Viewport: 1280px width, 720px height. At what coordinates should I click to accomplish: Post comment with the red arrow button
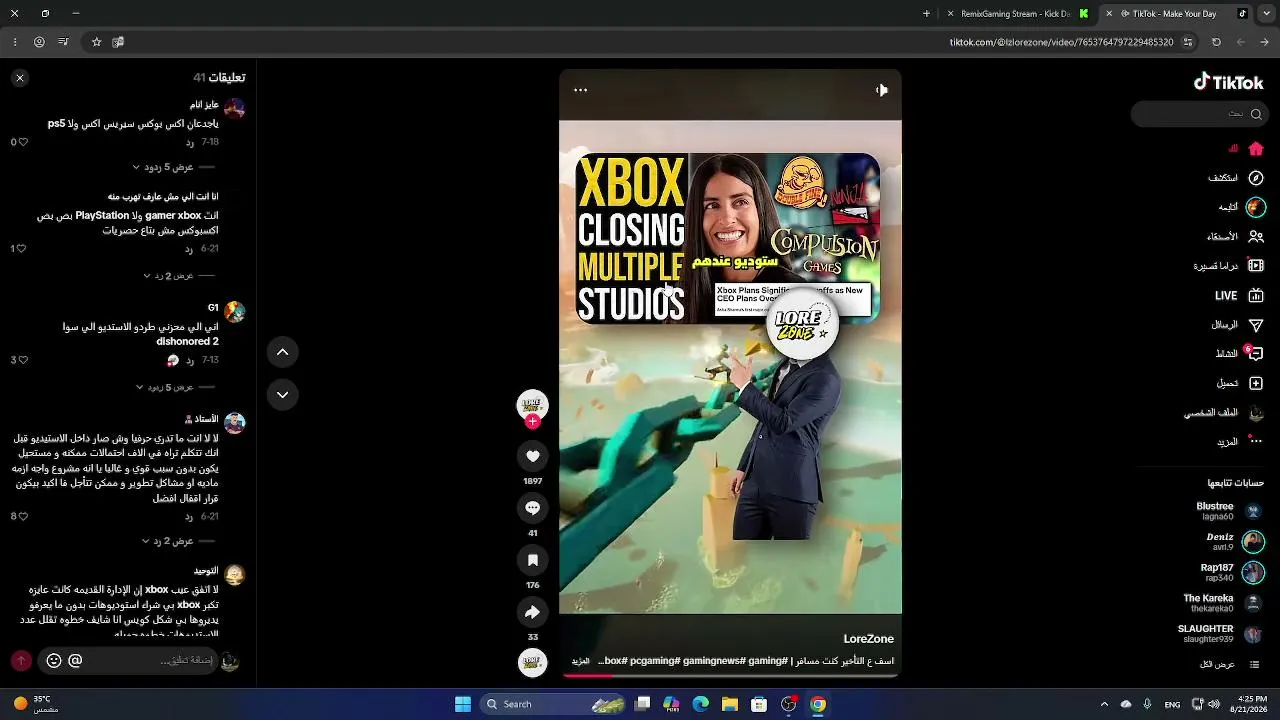[x=21, y=660]
